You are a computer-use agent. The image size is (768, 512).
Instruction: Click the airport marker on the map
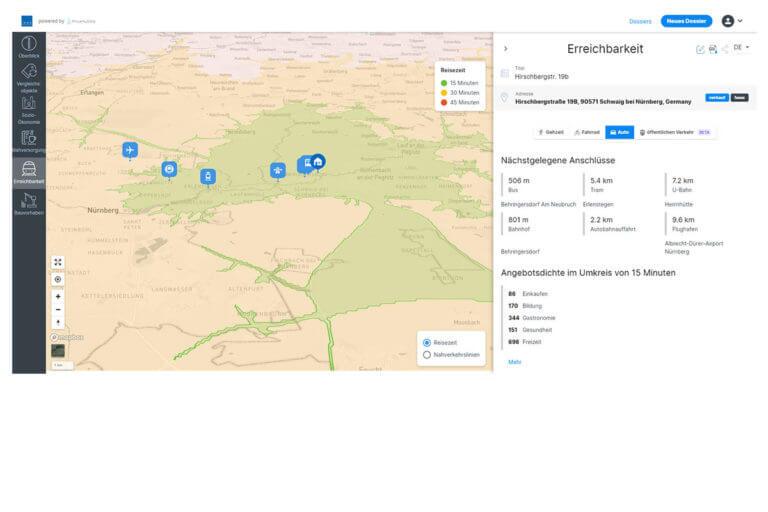pyautogui.click(x=129, y=149)
